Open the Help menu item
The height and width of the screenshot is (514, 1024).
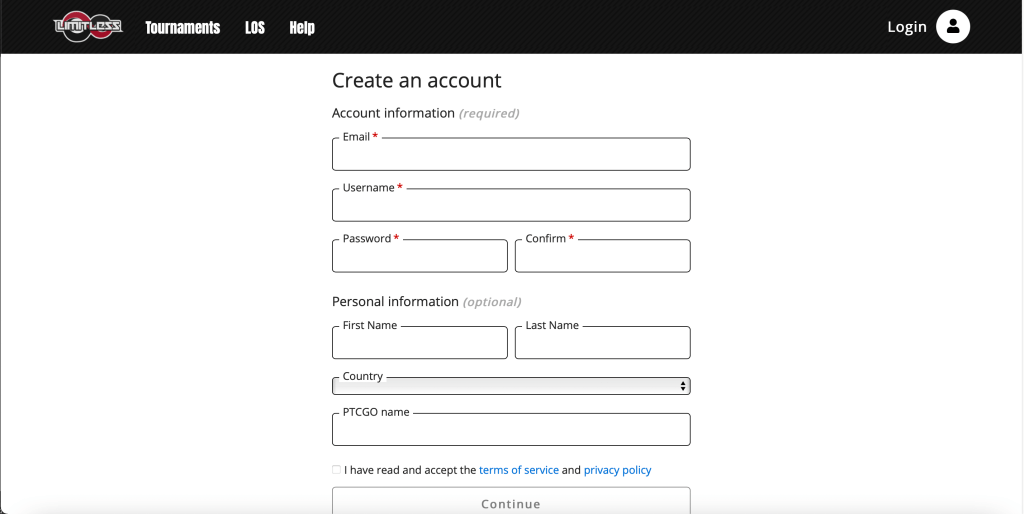302,28
